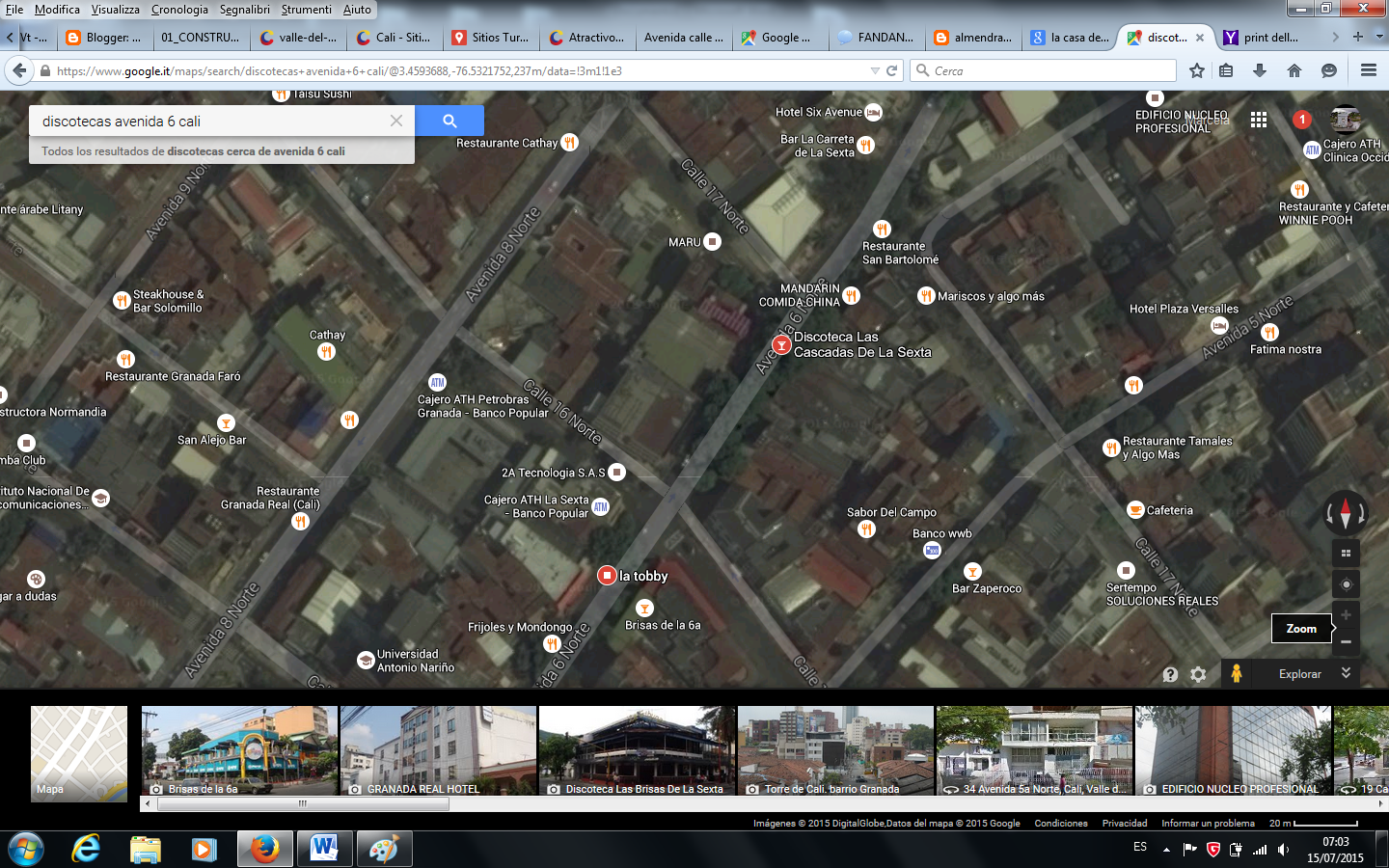The height and width of the screenshot is (868, 1389).
Task: Tilt the view with the grid button
Action: pos(1346,553)
